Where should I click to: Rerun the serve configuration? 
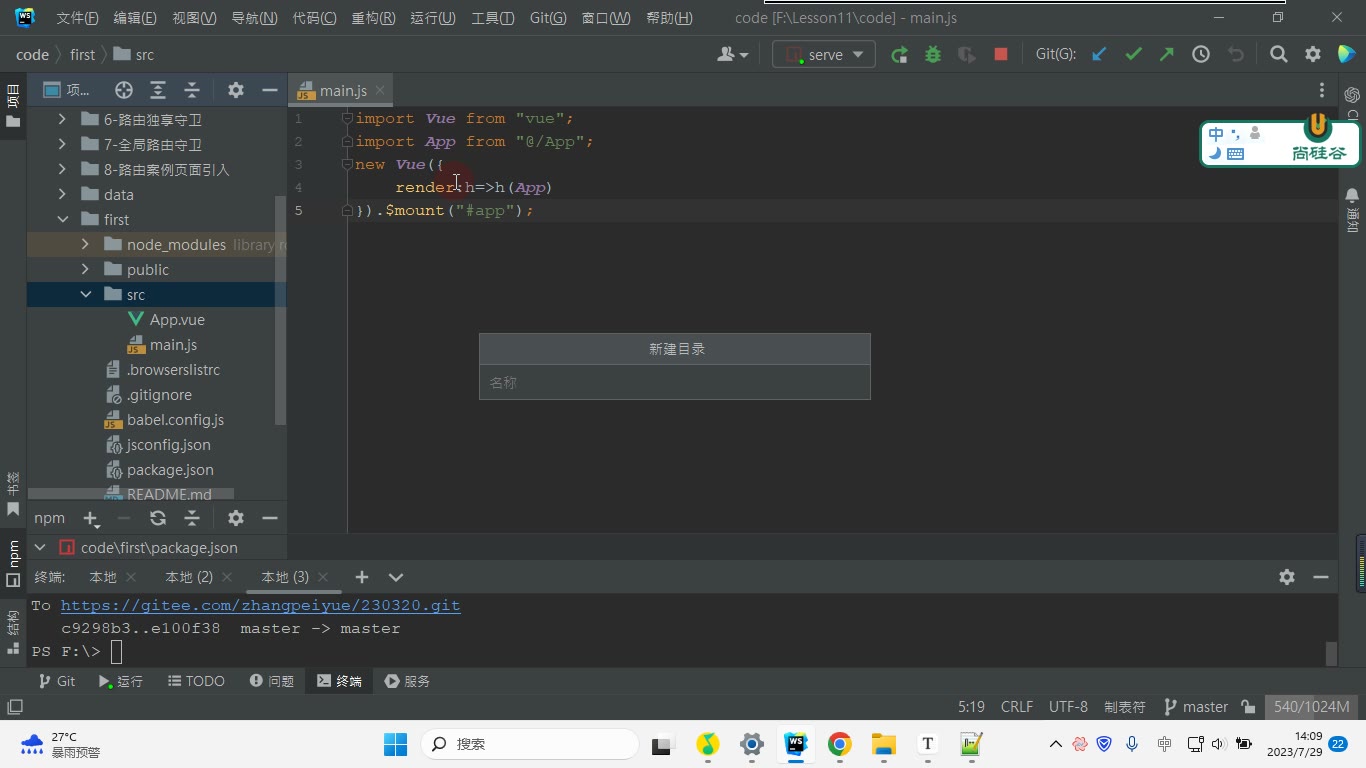point(899,55)
